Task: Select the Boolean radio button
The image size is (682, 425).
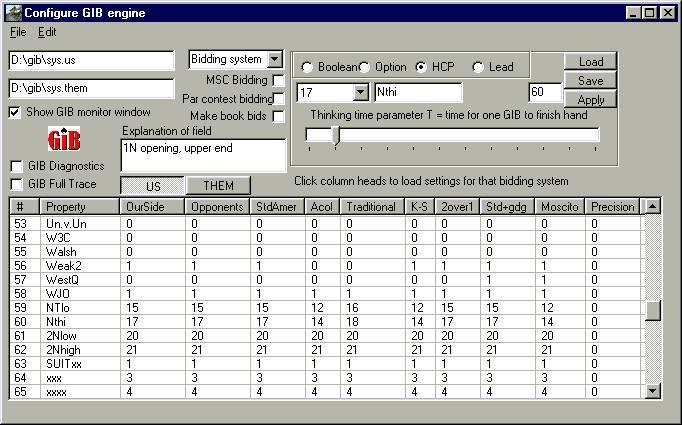Action: (307, 67)
